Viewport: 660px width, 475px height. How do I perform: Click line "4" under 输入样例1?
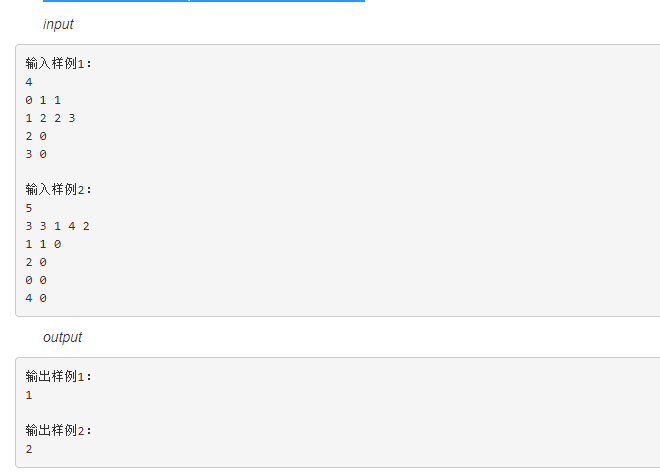pos(29,82)
